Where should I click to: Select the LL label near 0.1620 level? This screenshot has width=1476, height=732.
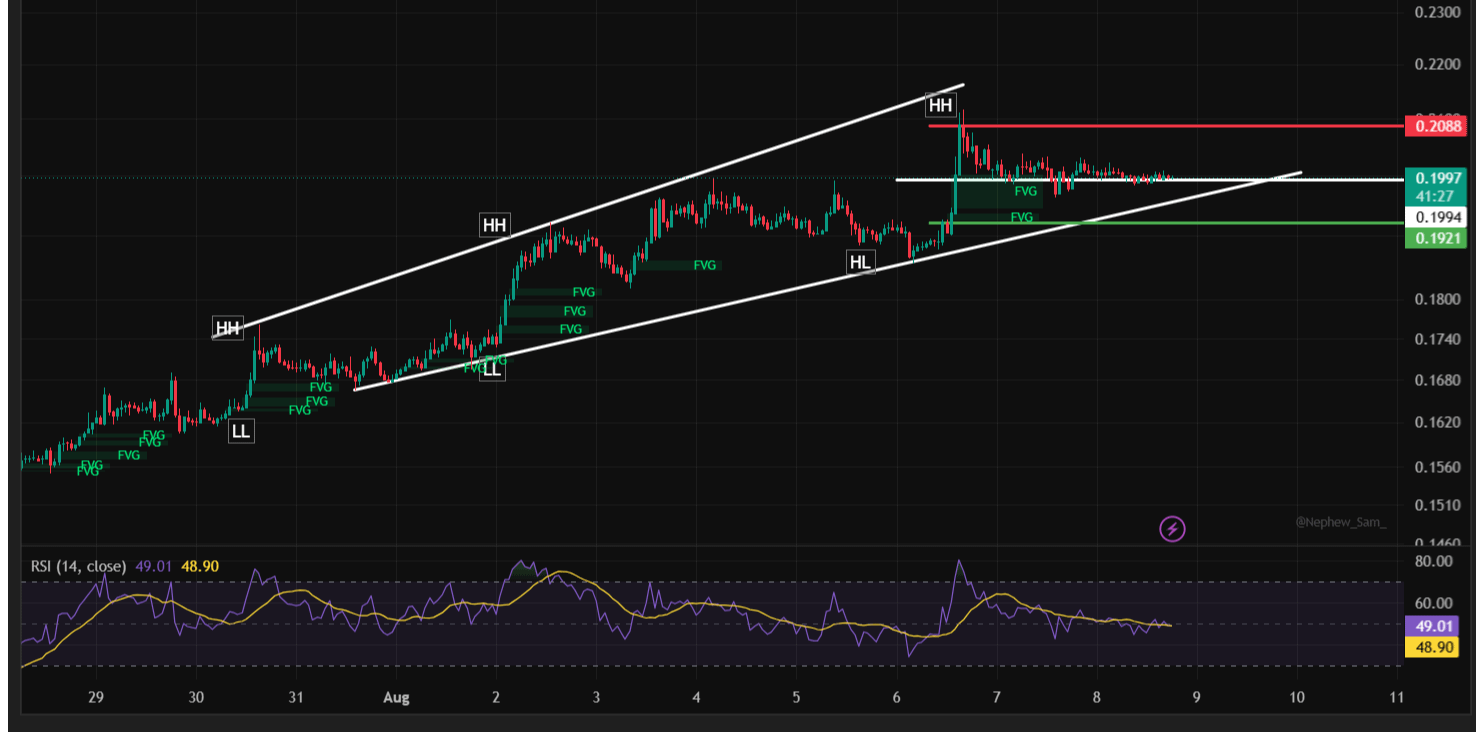pos(241,431)
